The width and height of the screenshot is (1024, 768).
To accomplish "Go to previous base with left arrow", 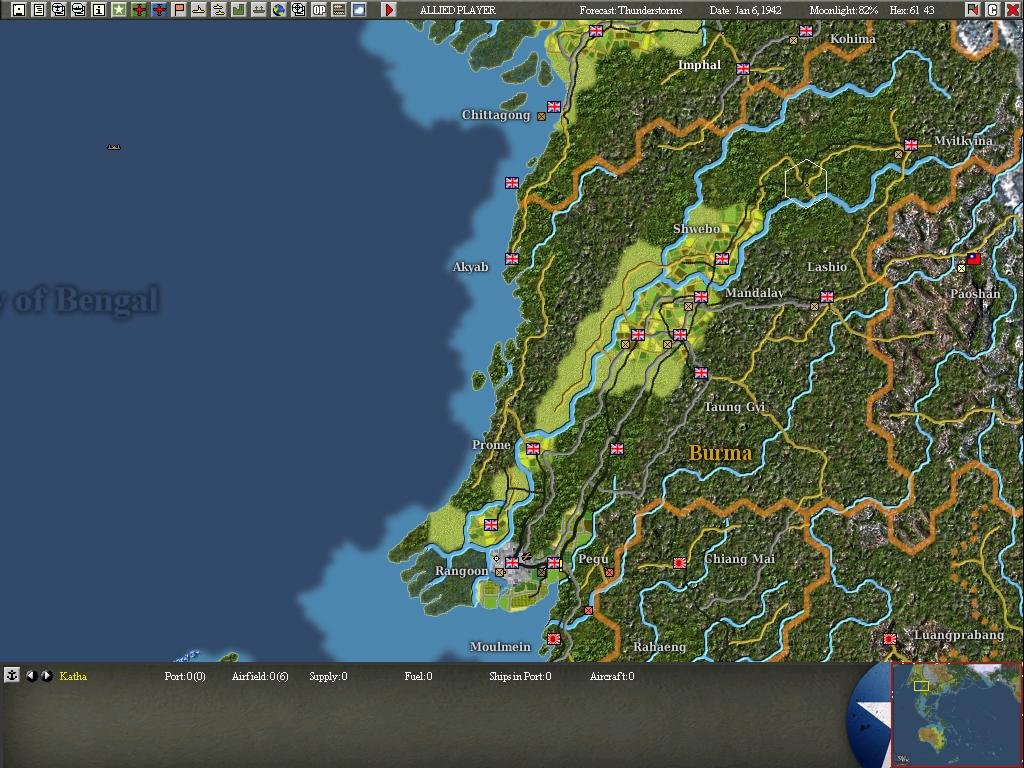I will pos(31,676).
